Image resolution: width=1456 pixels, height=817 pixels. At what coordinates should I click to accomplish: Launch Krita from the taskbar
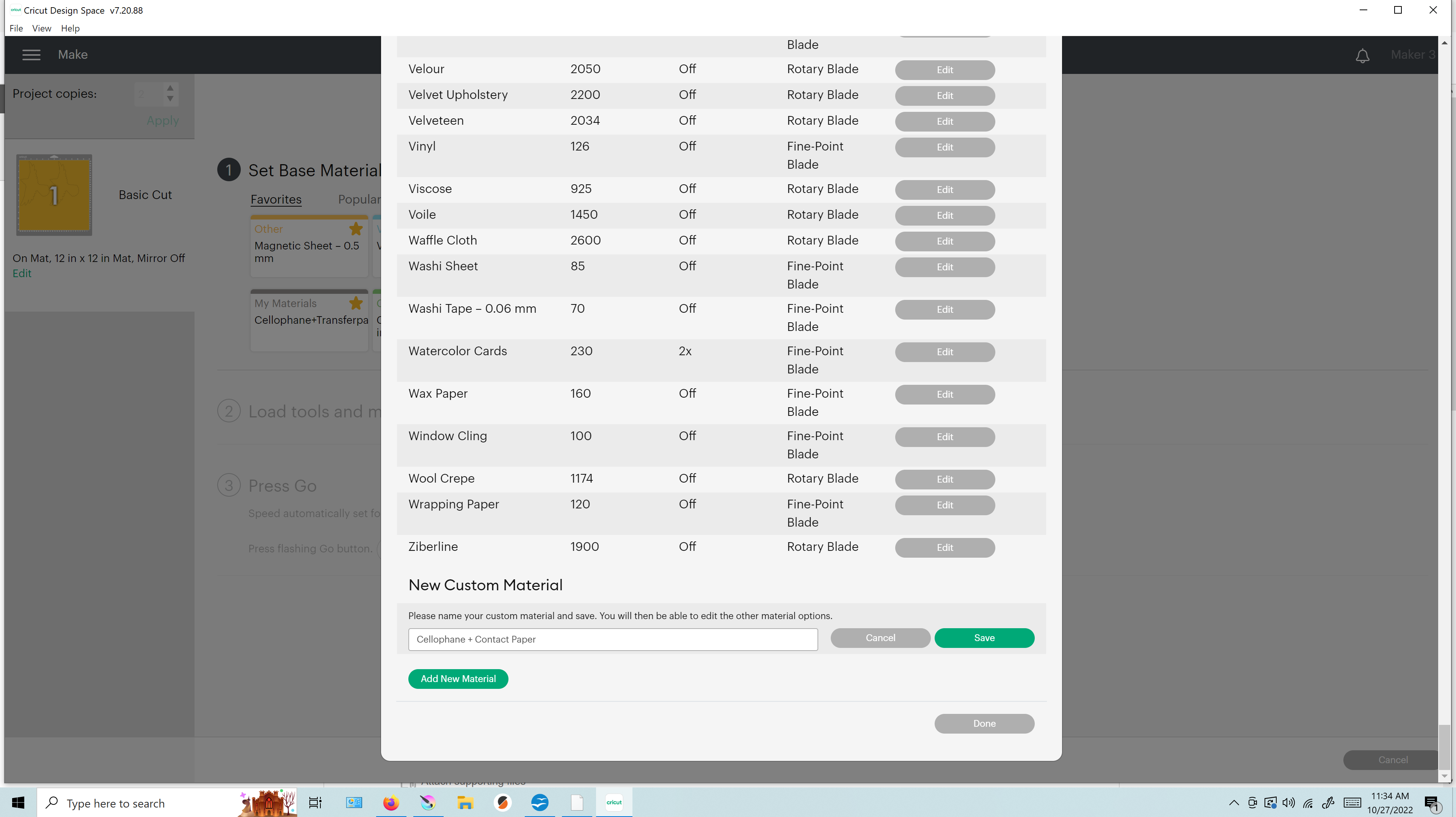[x=428, y=802]
